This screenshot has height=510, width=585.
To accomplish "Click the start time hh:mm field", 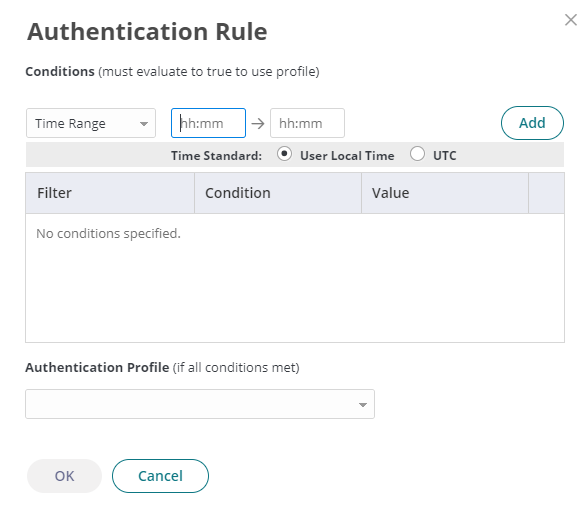I will point(208,123).
